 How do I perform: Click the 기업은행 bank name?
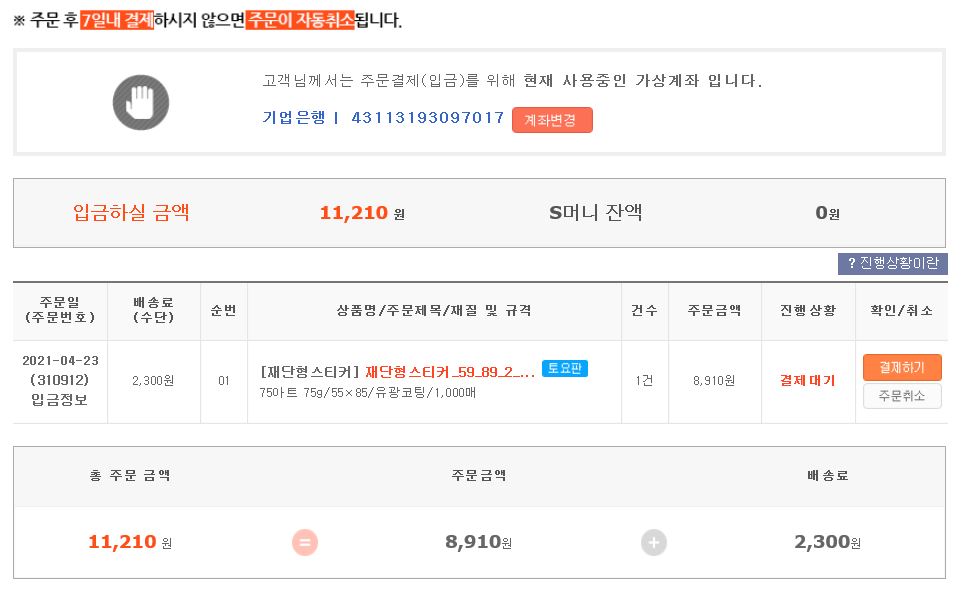click(294, 118)
